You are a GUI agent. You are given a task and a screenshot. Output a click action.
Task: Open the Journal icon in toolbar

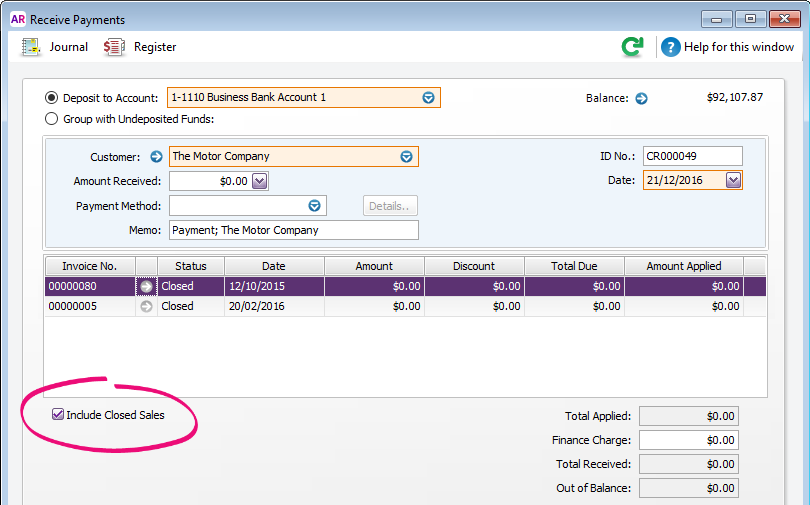click(31, 47)
